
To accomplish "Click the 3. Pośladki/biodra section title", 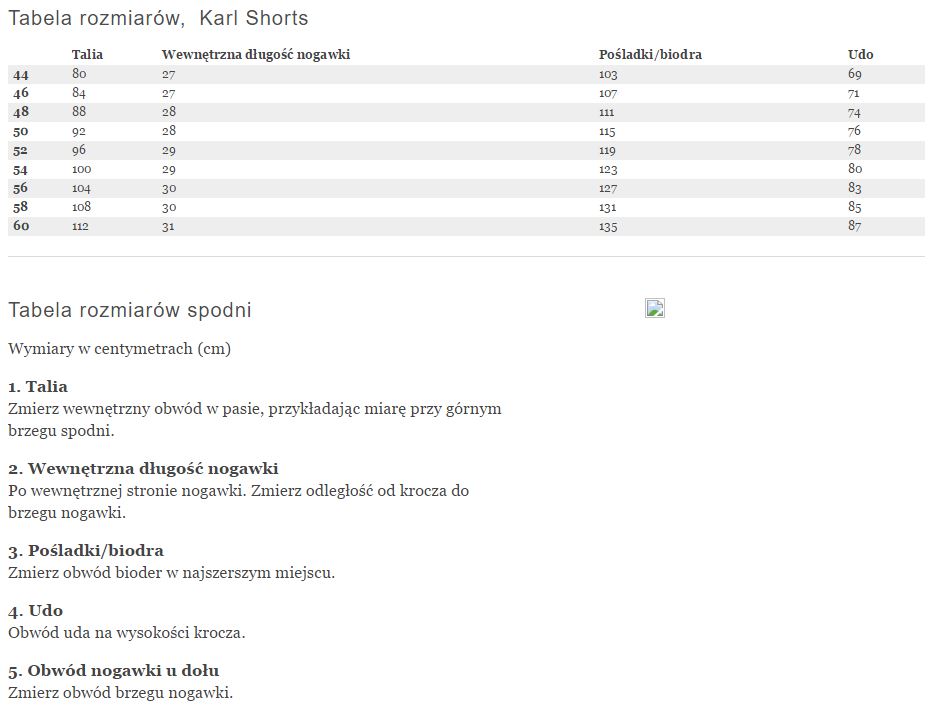I will 86,551.
